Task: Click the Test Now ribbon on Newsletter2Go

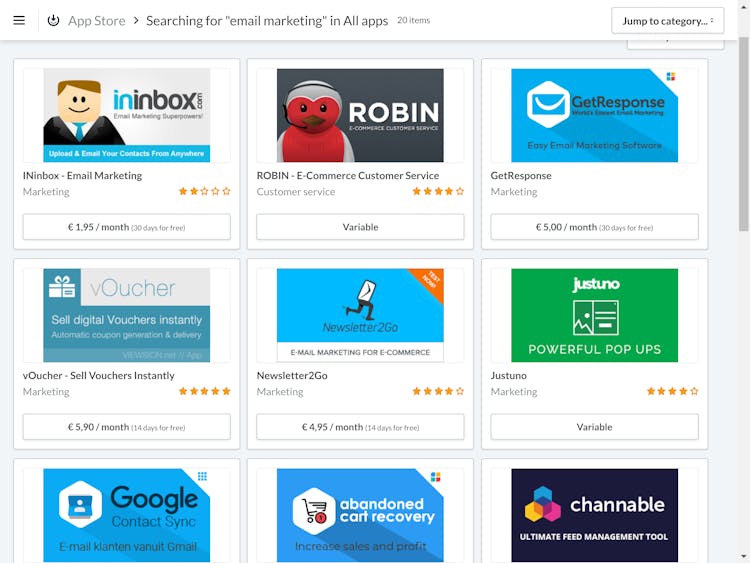Action: pyautogui.click(x=430, y=281)
